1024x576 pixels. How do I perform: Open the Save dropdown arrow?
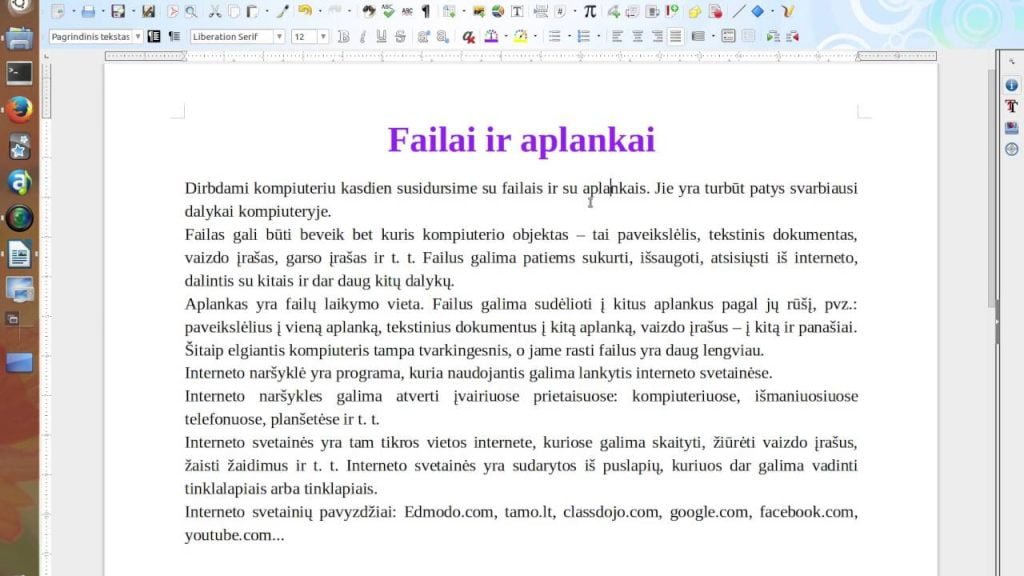point(133,11)
